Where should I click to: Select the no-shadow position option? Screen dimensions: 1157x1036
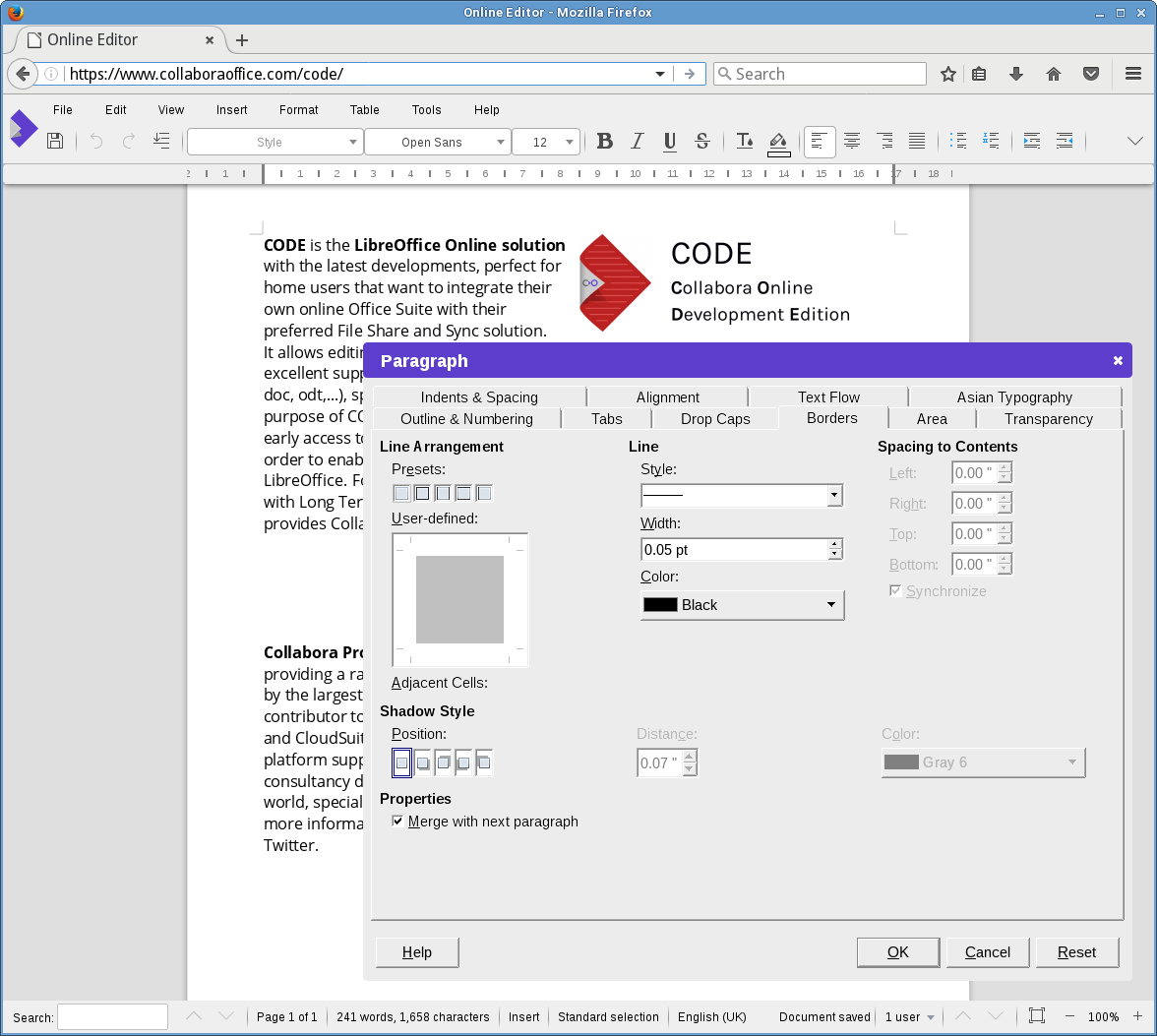[401, 762]
